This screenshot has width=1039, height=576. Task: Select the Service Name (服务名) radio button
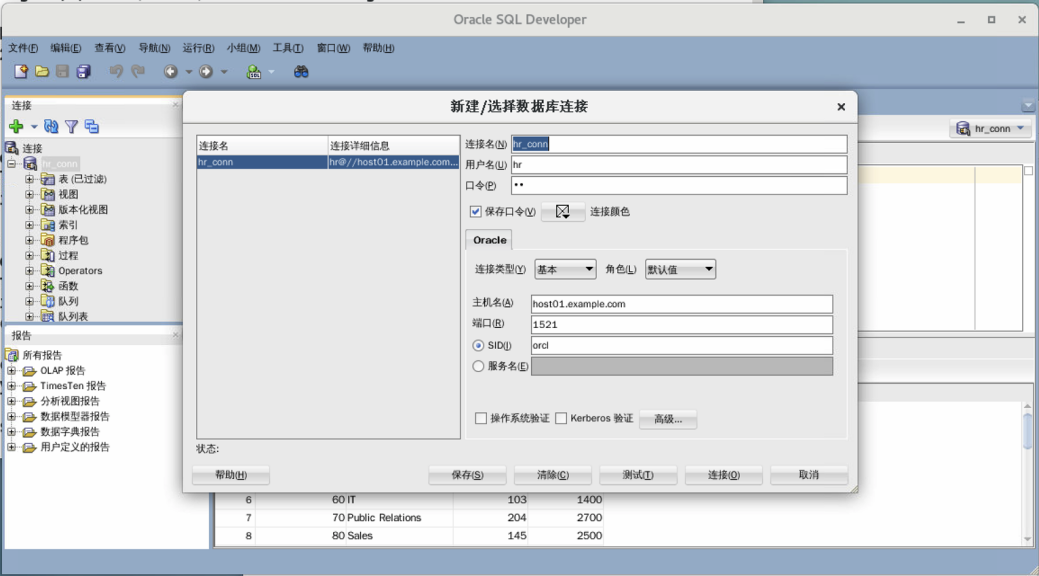(478, 366)
